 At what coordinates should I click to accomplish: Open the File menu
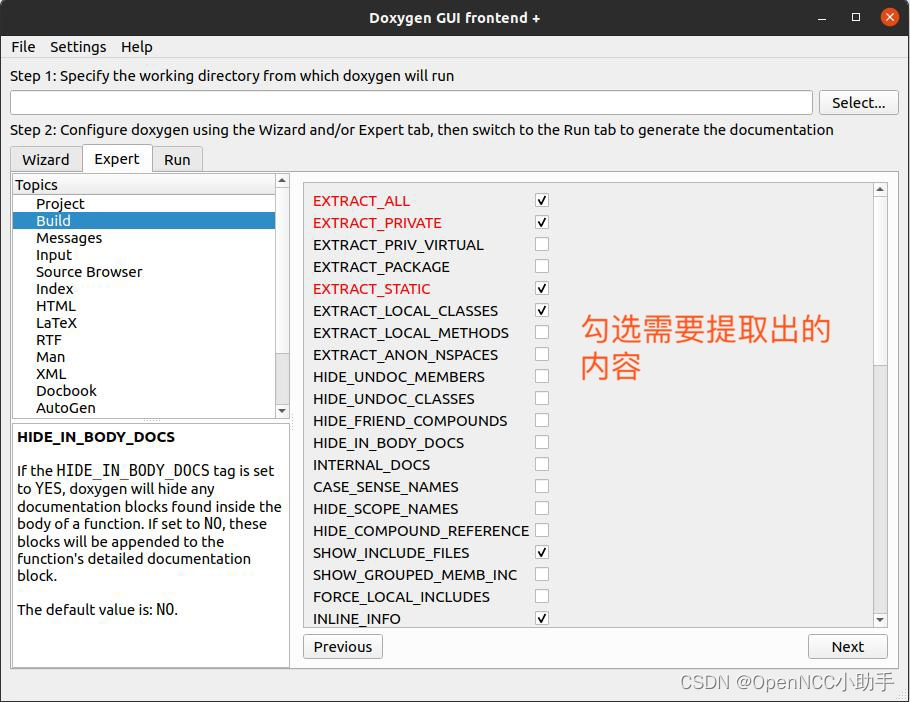23,47
